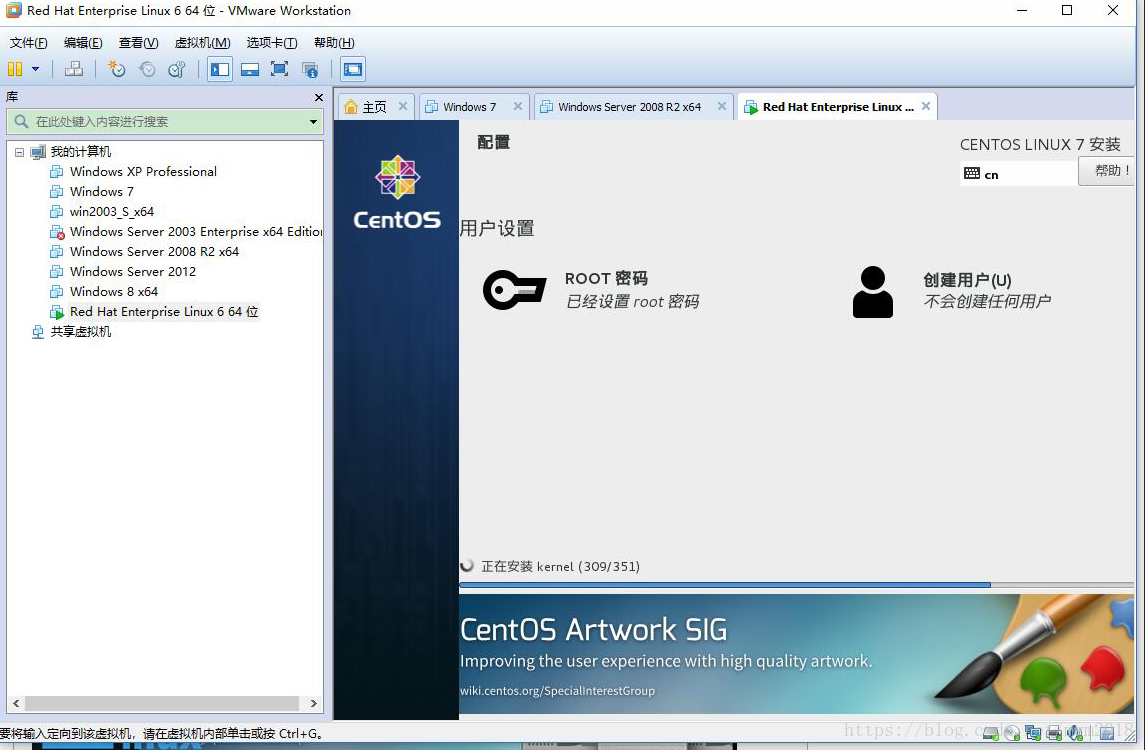Click the printer status bar icon

[x=1054, y=732]
